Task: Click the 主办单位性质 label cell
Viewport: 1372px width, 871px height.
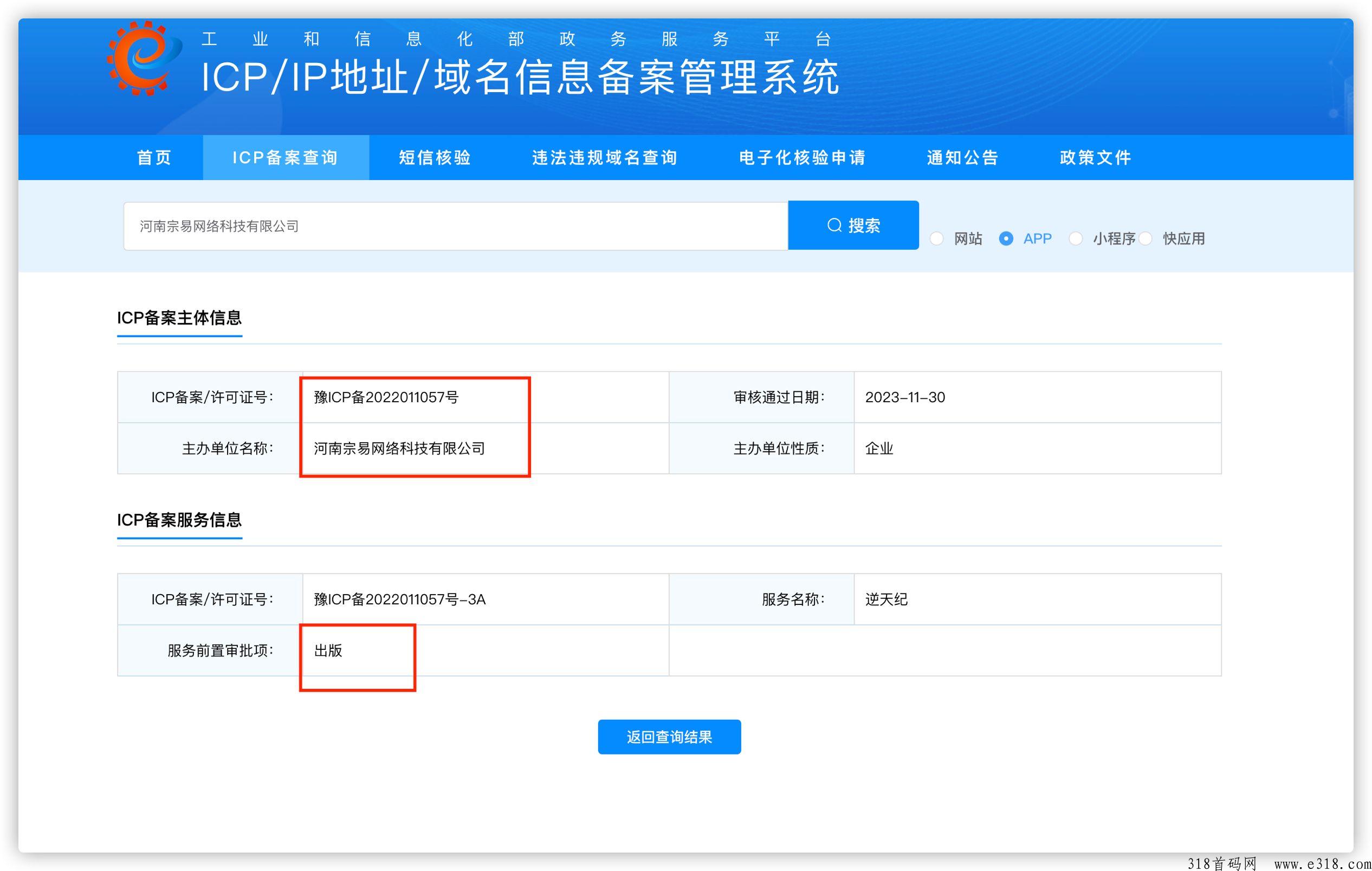Action: pos(762,449)
